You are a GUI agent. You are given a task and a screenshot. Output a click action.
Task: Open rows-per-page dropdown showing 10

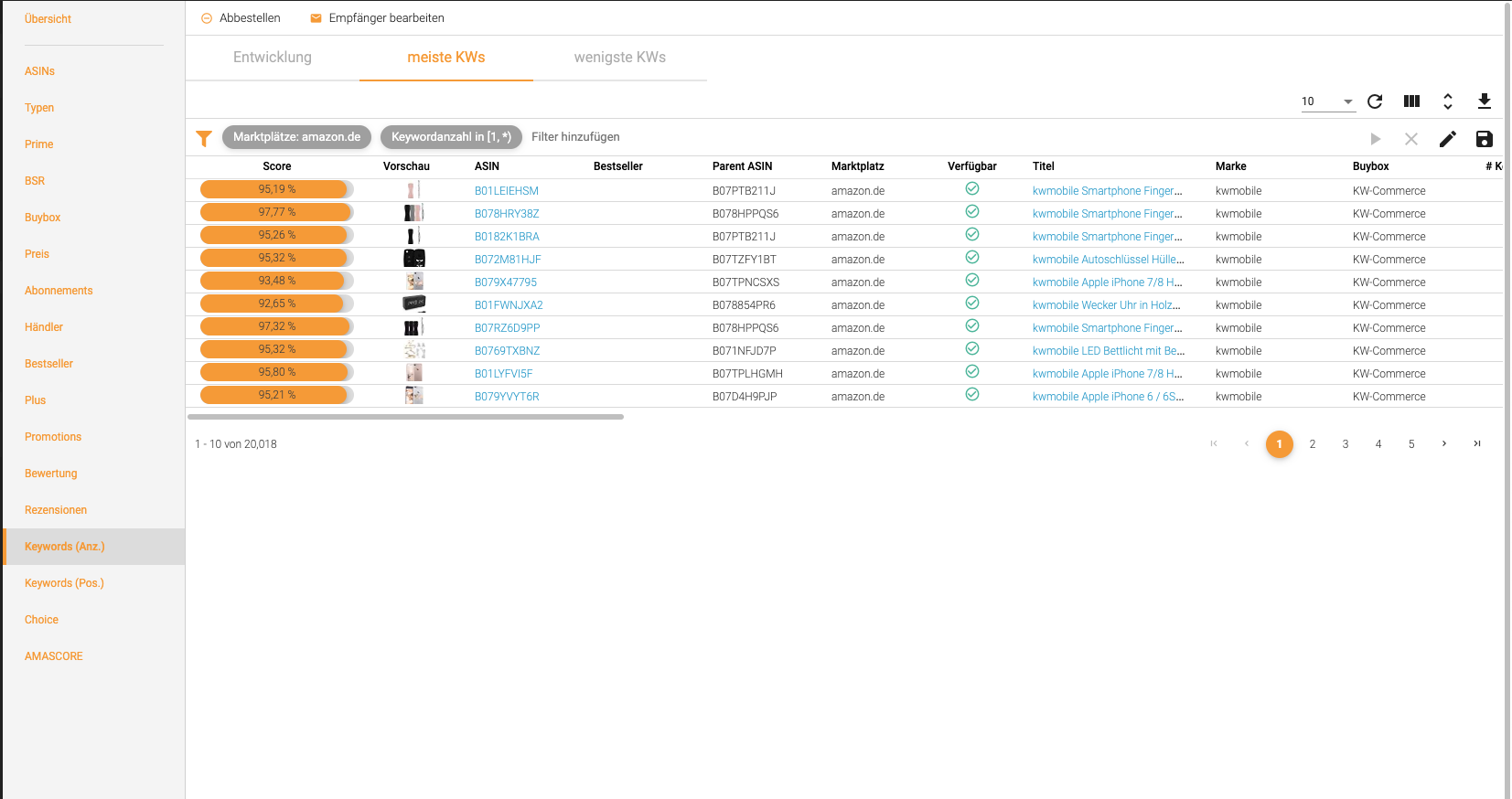tap(1327, 101)
